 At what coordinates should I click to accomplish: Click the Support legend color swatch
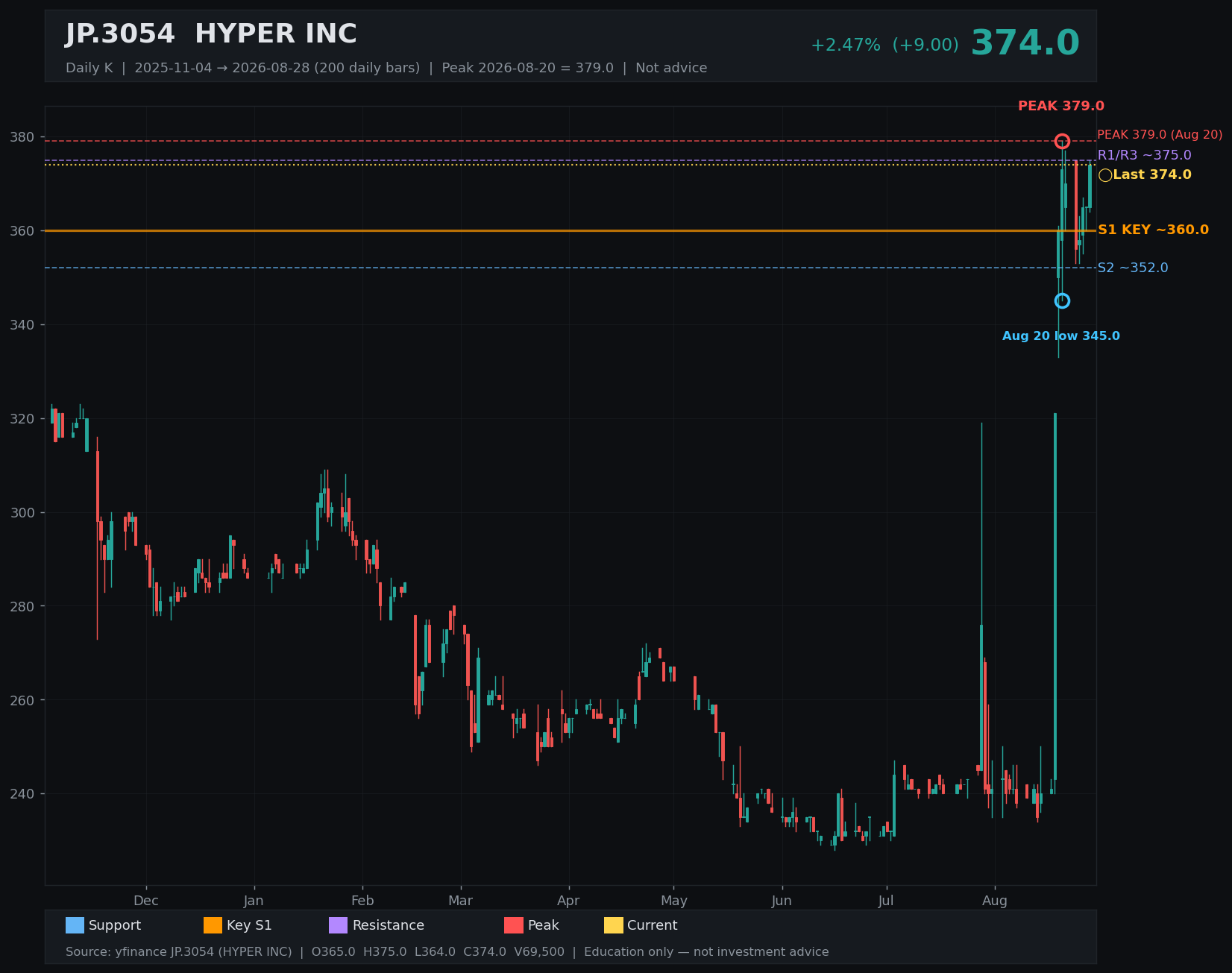(75, 925)
